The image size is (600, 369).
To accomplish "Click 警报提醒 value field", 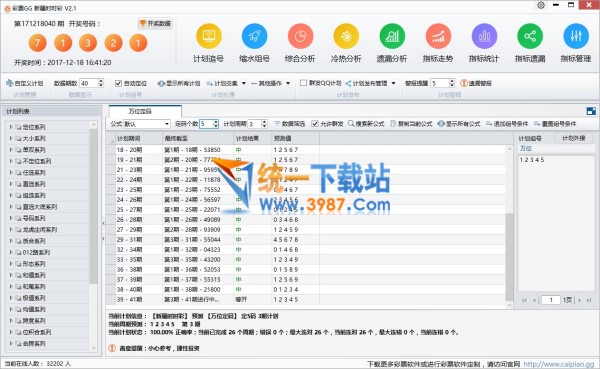I will [x=440, y=83].
